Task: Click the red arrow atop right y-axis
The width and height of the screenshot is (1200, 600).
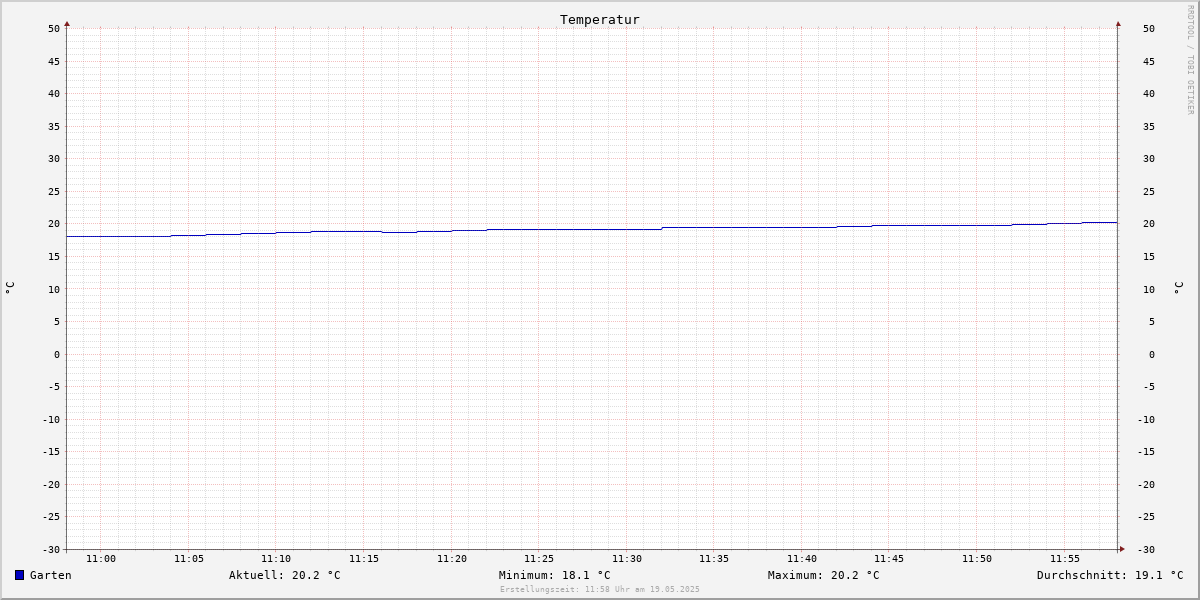Action: pos(1118,23)
